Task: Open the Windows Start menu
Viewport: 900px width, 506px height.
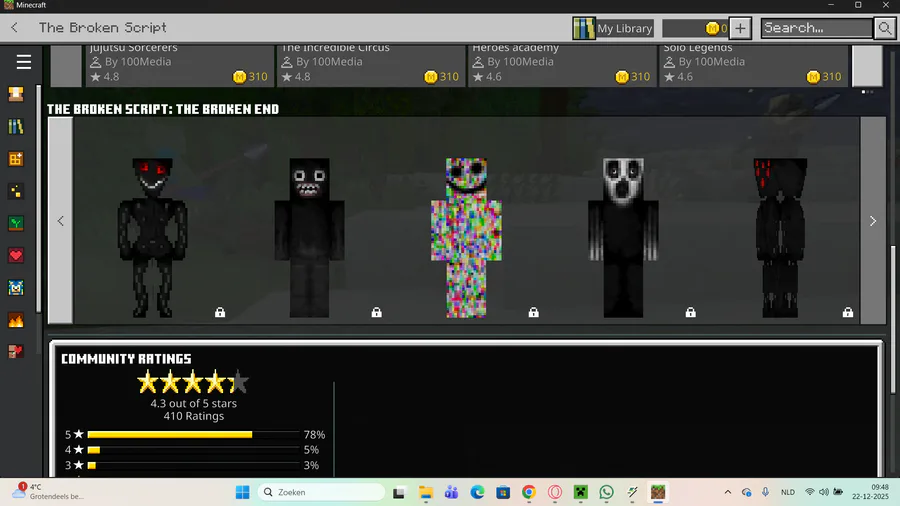Action: 243,492
